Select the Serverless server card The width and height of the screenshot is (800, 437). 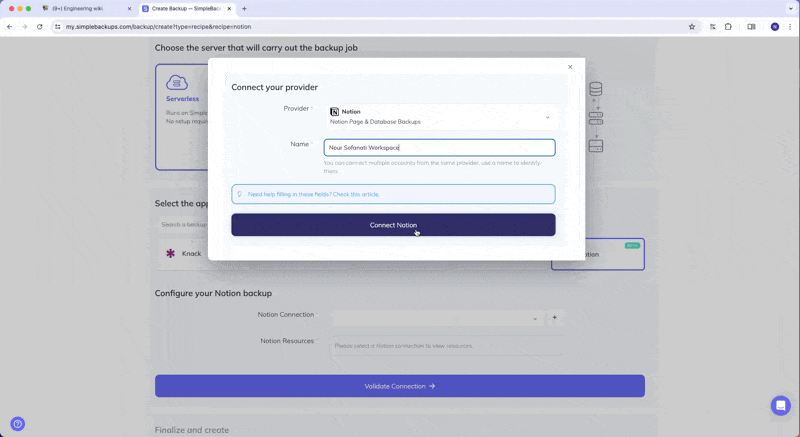pyautogui.click(x=182, y=117)
